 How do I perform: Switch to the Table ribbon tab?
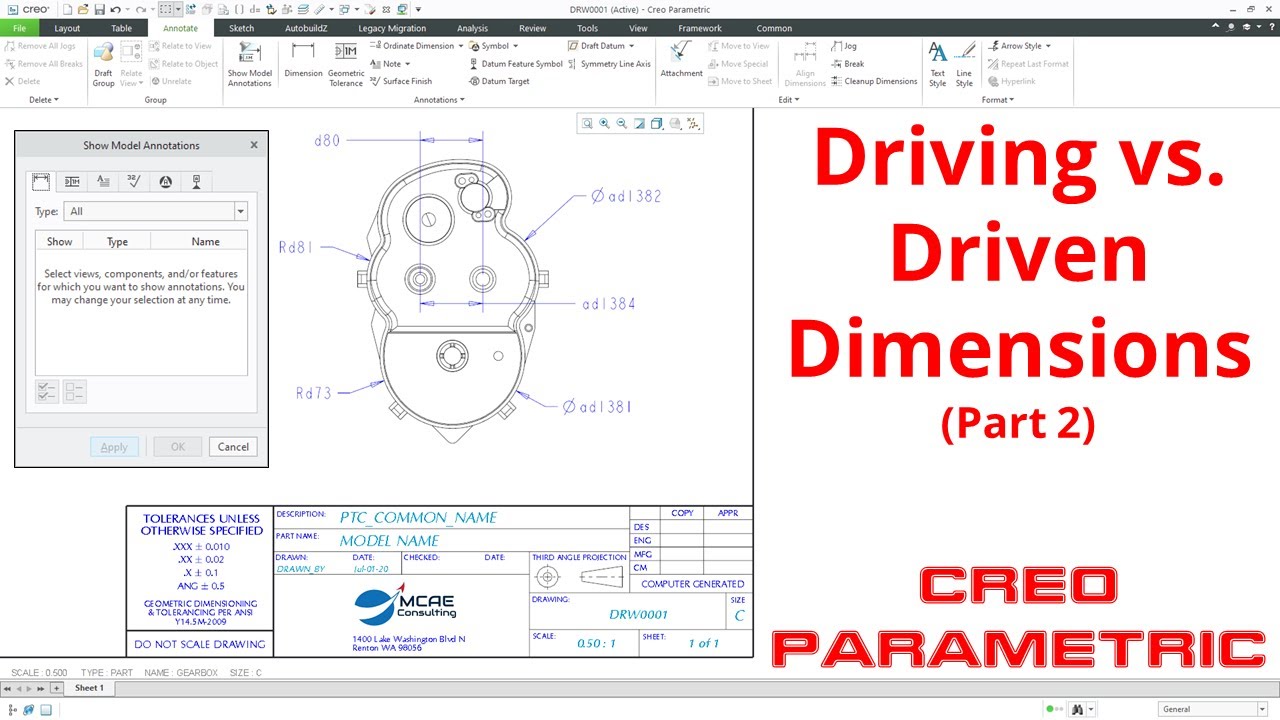pos(121,28)
